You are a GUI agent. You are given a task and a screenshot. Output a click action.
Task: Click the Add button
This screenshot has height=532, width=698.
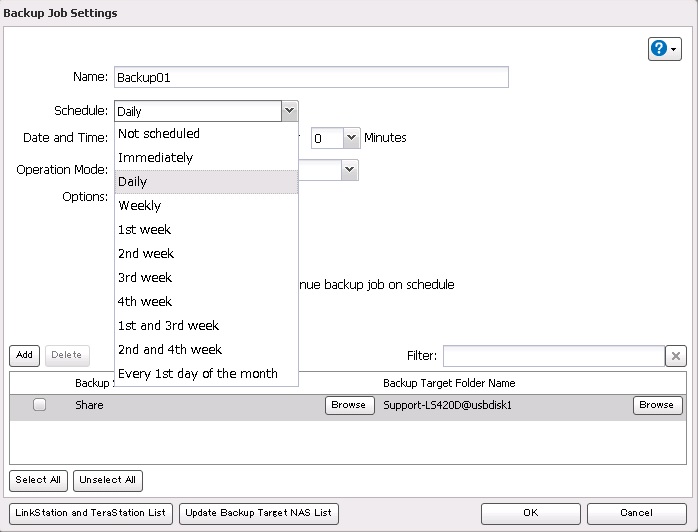pos(24,355)
